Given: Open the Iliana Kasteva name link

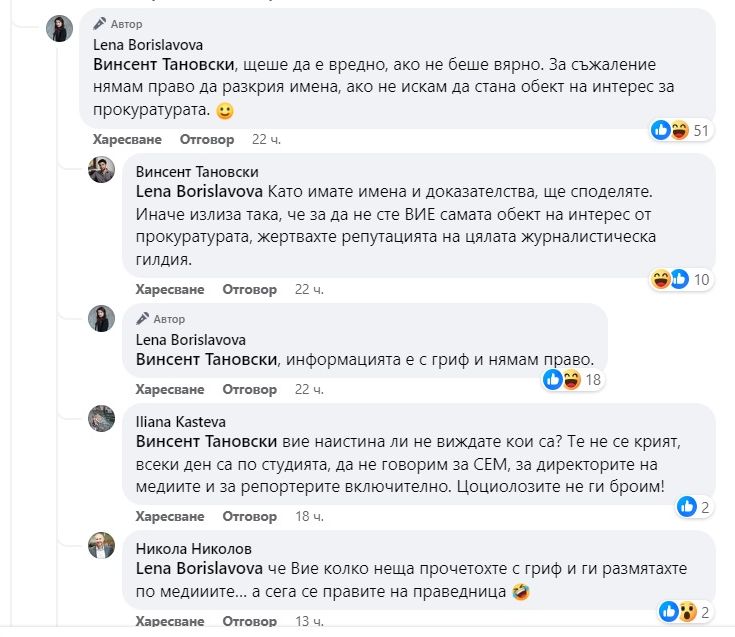Looking at the screenshot, I should [x=181, y=421].
